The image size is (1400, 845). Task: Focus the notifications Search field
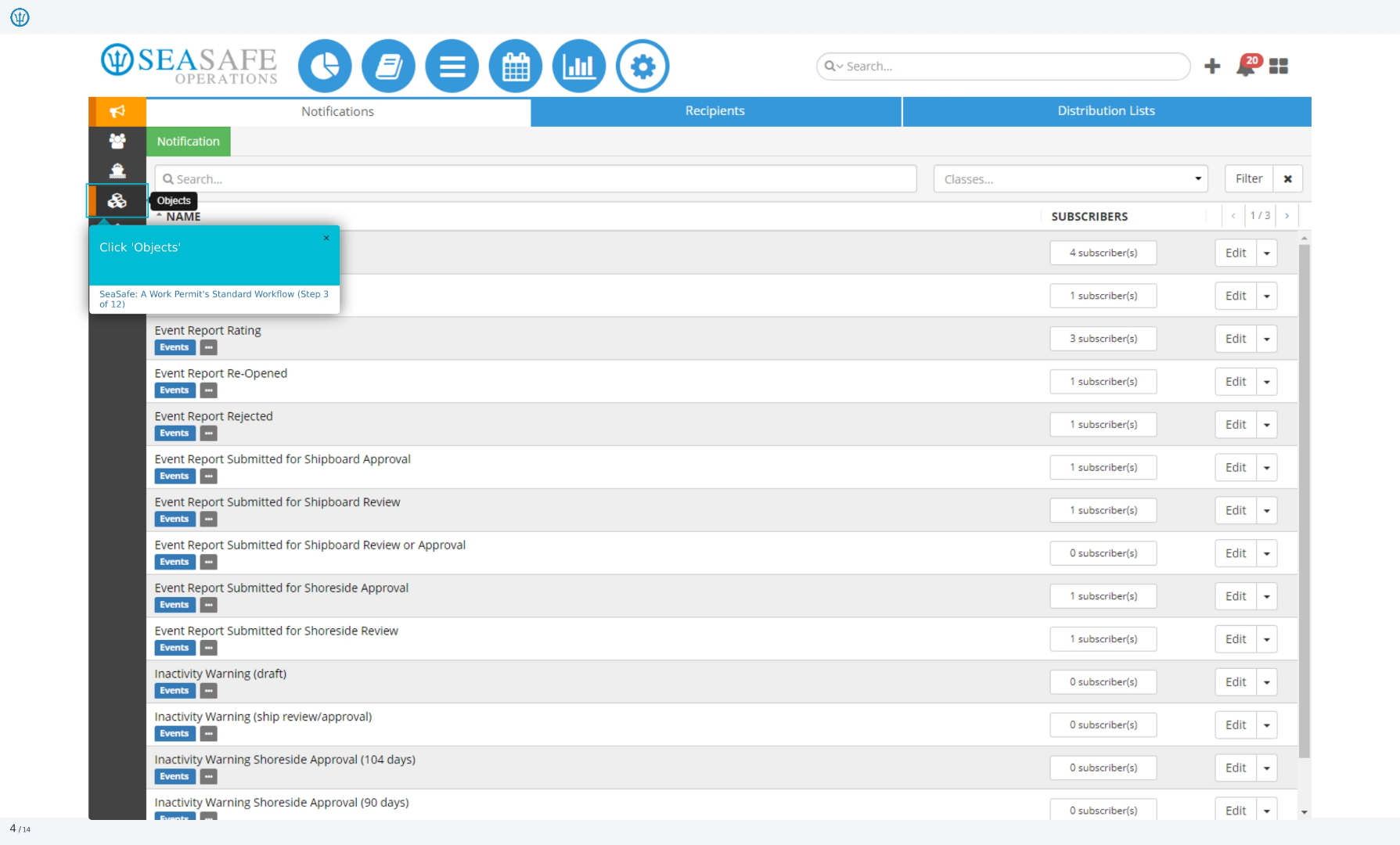[536, 179]
